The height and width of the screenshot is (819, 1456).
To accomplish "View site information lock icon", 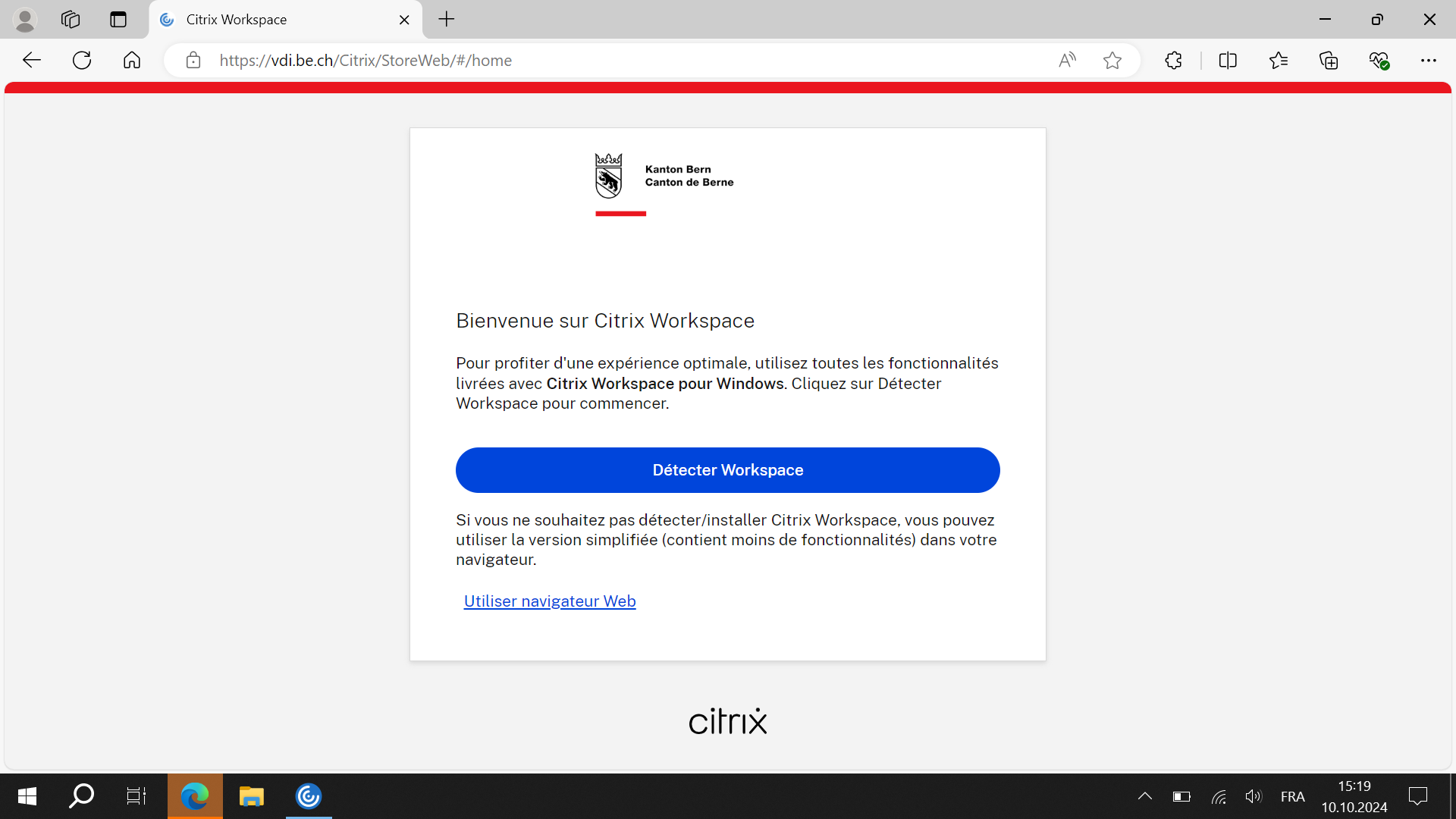I will [193, 61].
